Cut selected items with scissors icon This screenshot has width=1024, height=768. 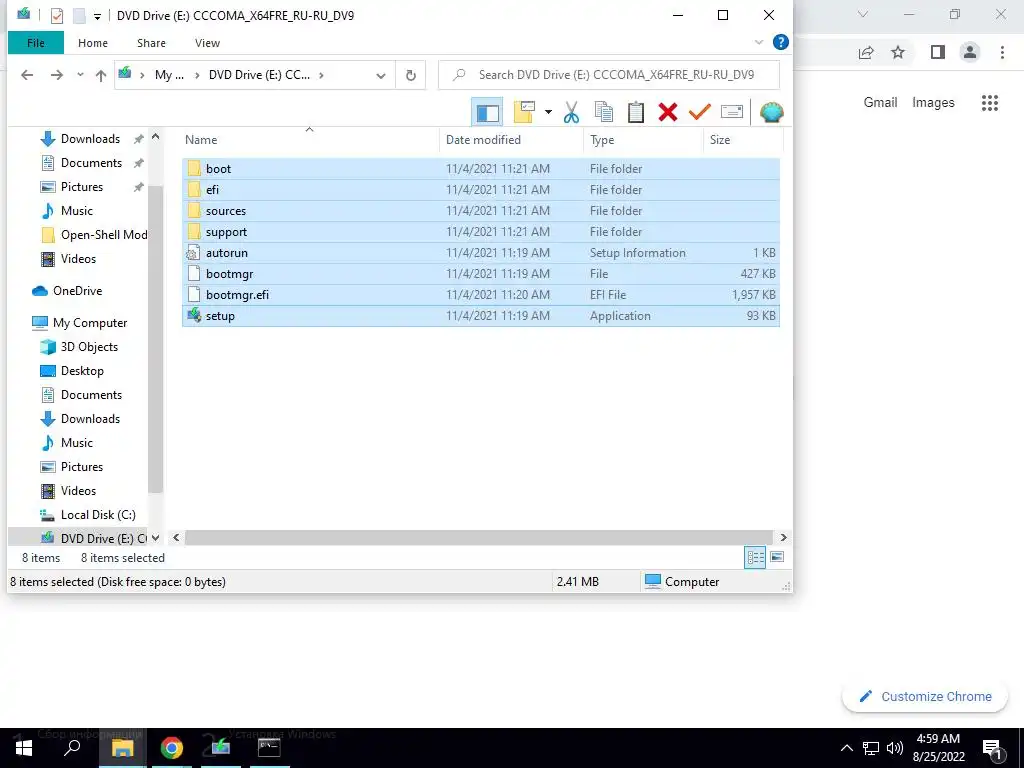pos(571,112)
